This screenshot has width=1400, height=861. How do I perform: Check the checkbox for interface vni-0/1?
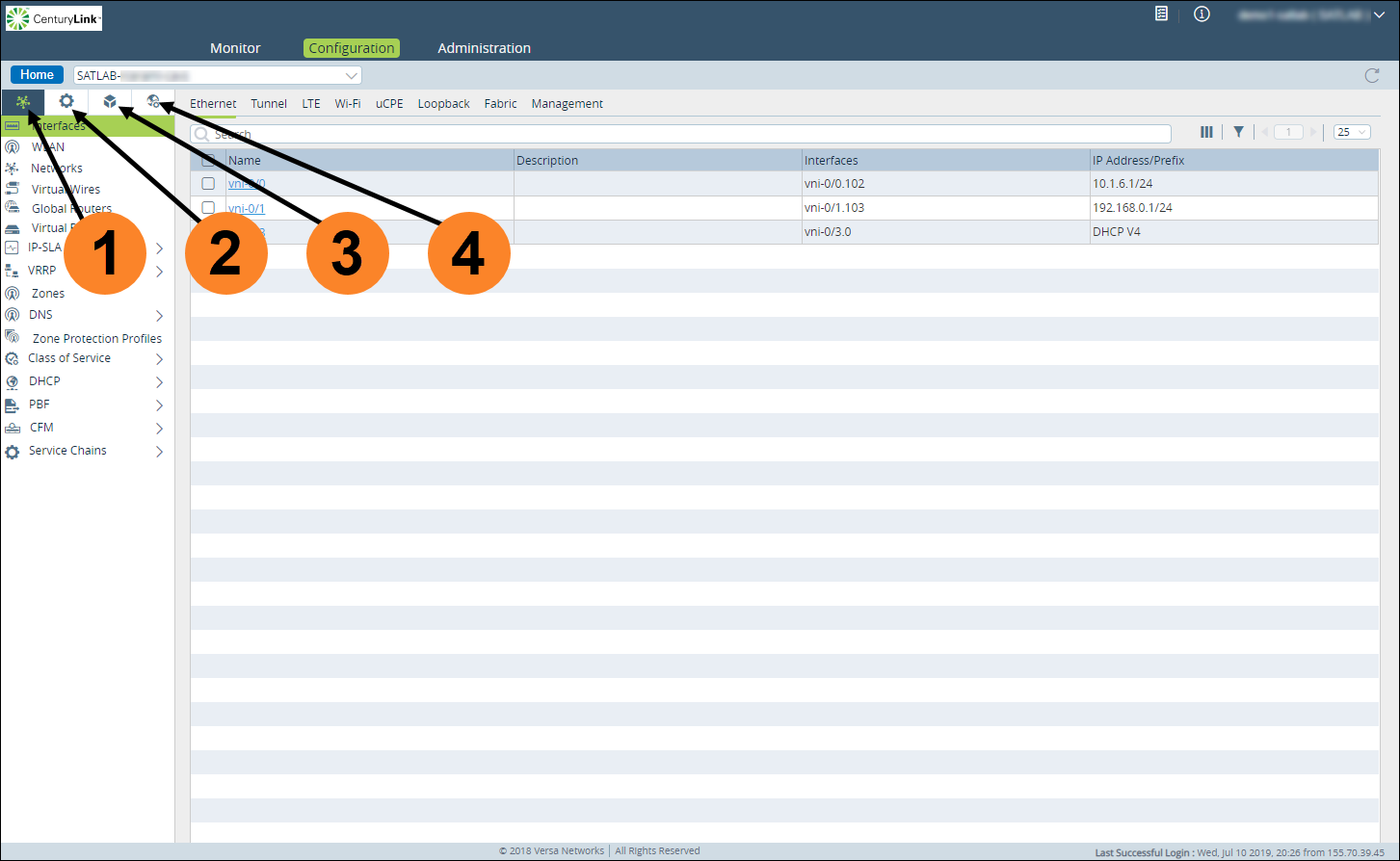tap(208, 207)
